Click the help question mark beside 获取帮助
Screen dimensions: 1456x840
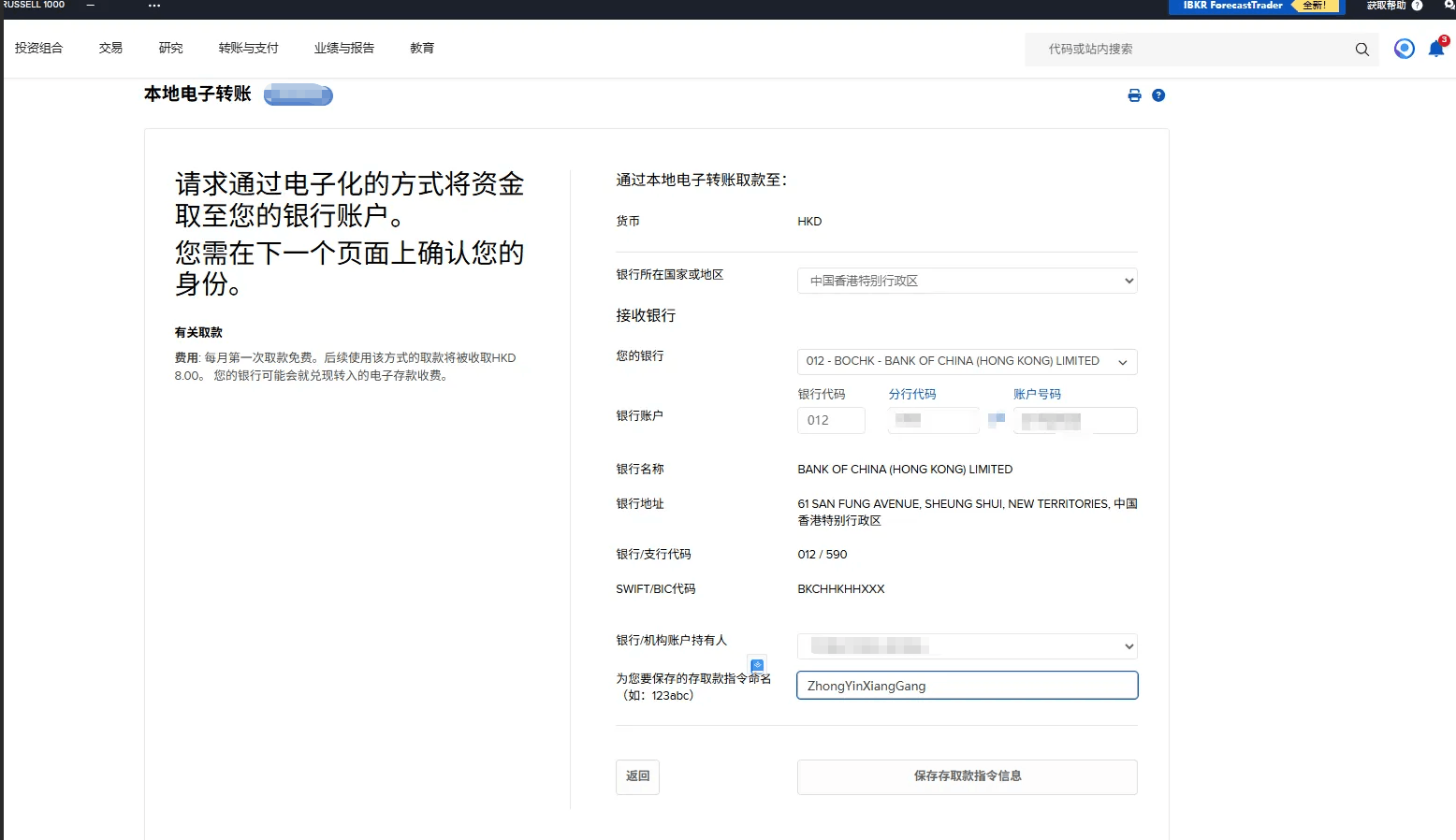point(1417,6)
